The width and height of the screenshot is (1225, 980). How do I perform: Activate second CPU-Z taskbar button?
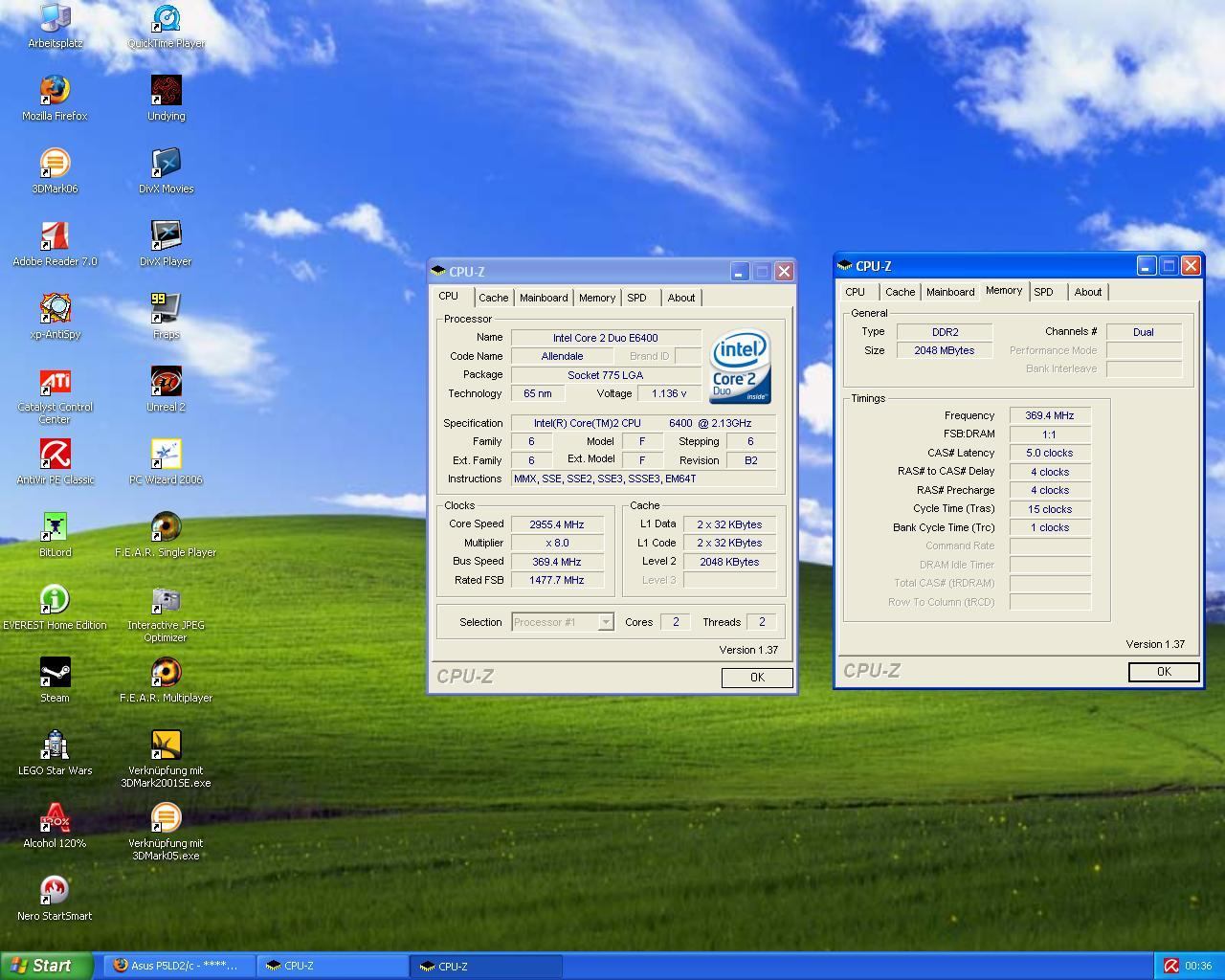tap(485, 966)
